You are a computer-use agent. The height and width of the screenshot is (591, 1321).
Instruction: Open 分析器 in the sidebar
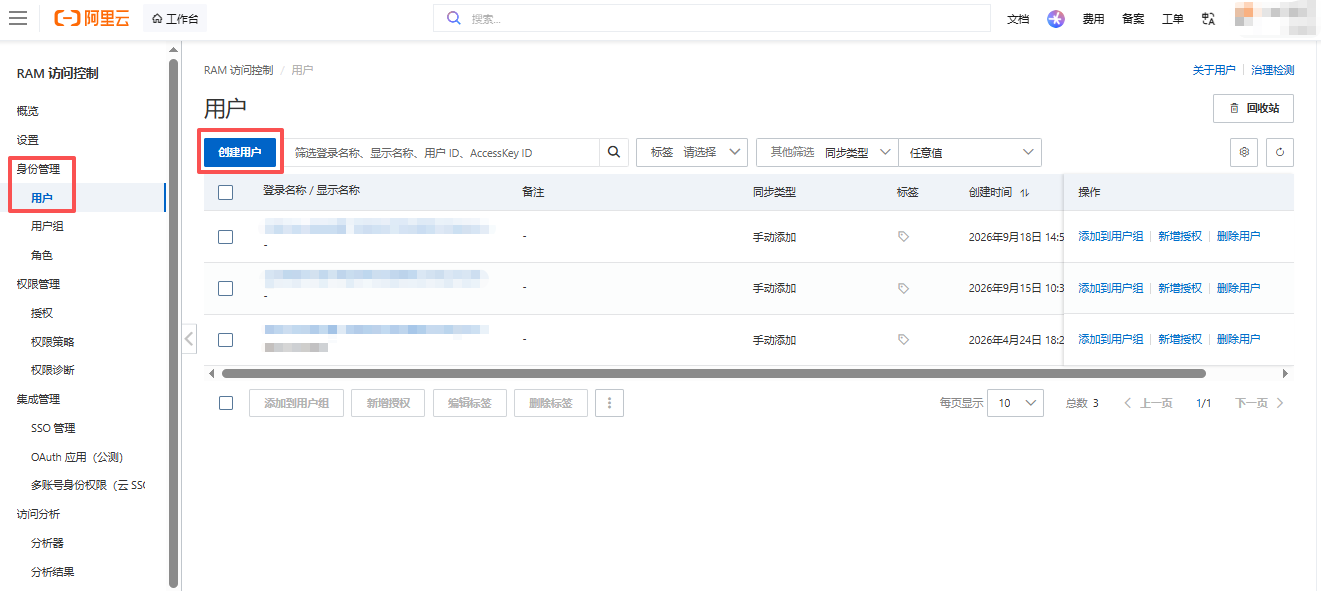click(47, 543)
